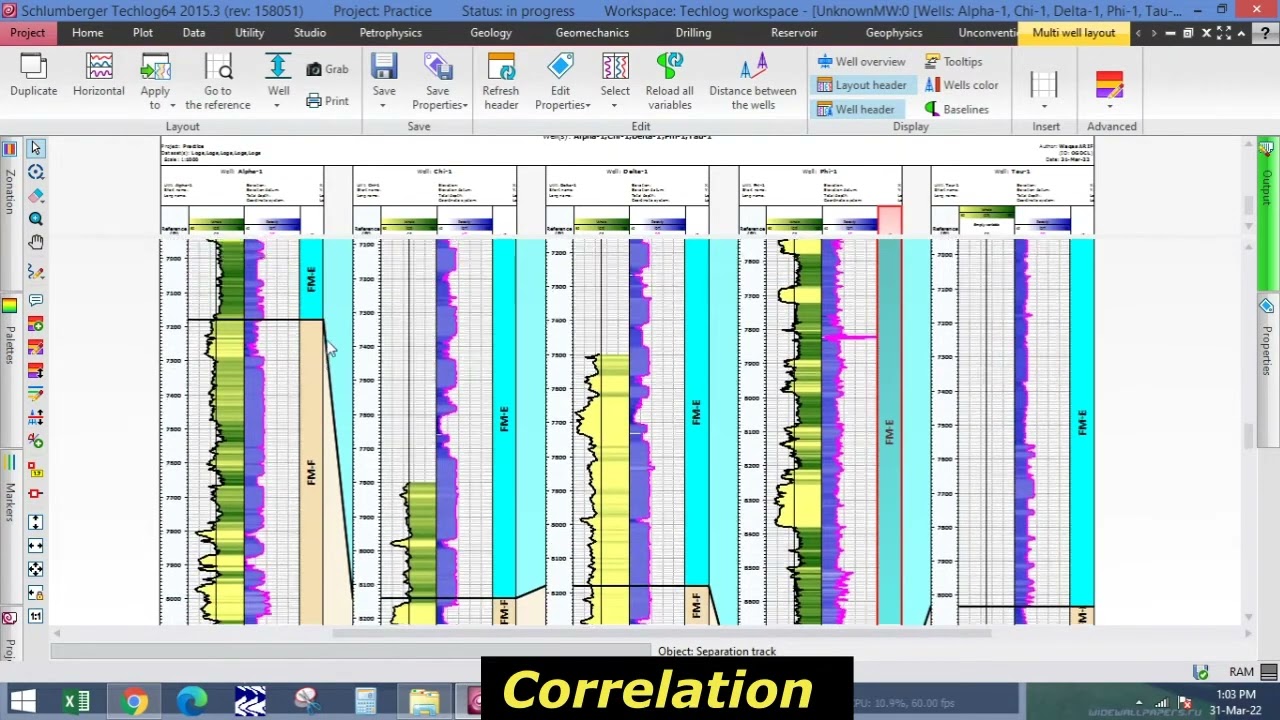Screen dimensions: 1280x720
Task: Click the Print button
Action: coord(327,101)
